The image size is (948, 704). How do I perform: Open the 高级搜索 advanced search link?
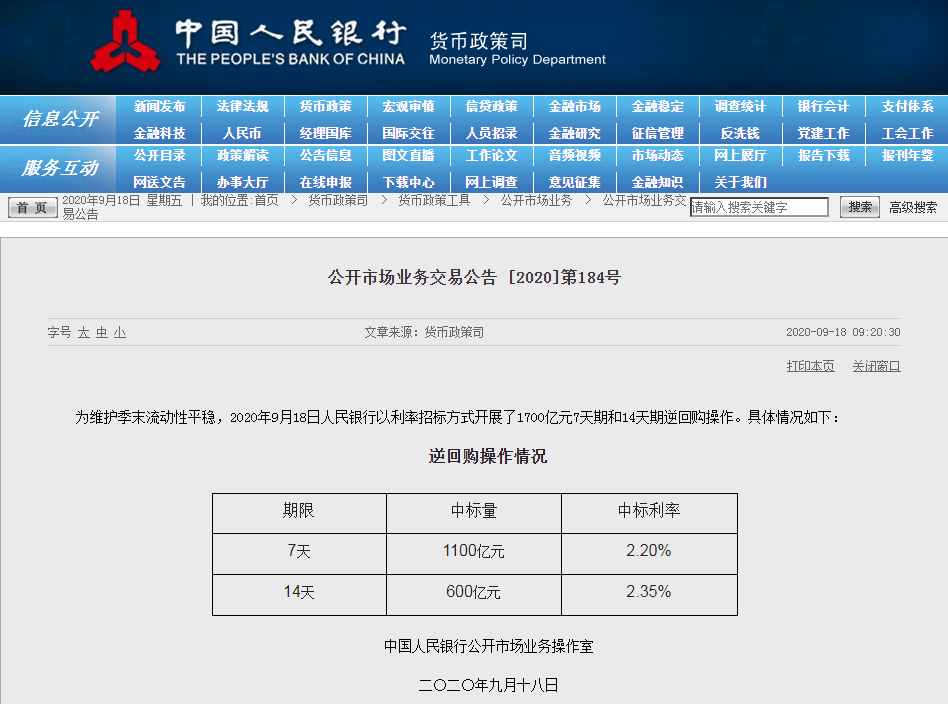[x=913, y=207]
